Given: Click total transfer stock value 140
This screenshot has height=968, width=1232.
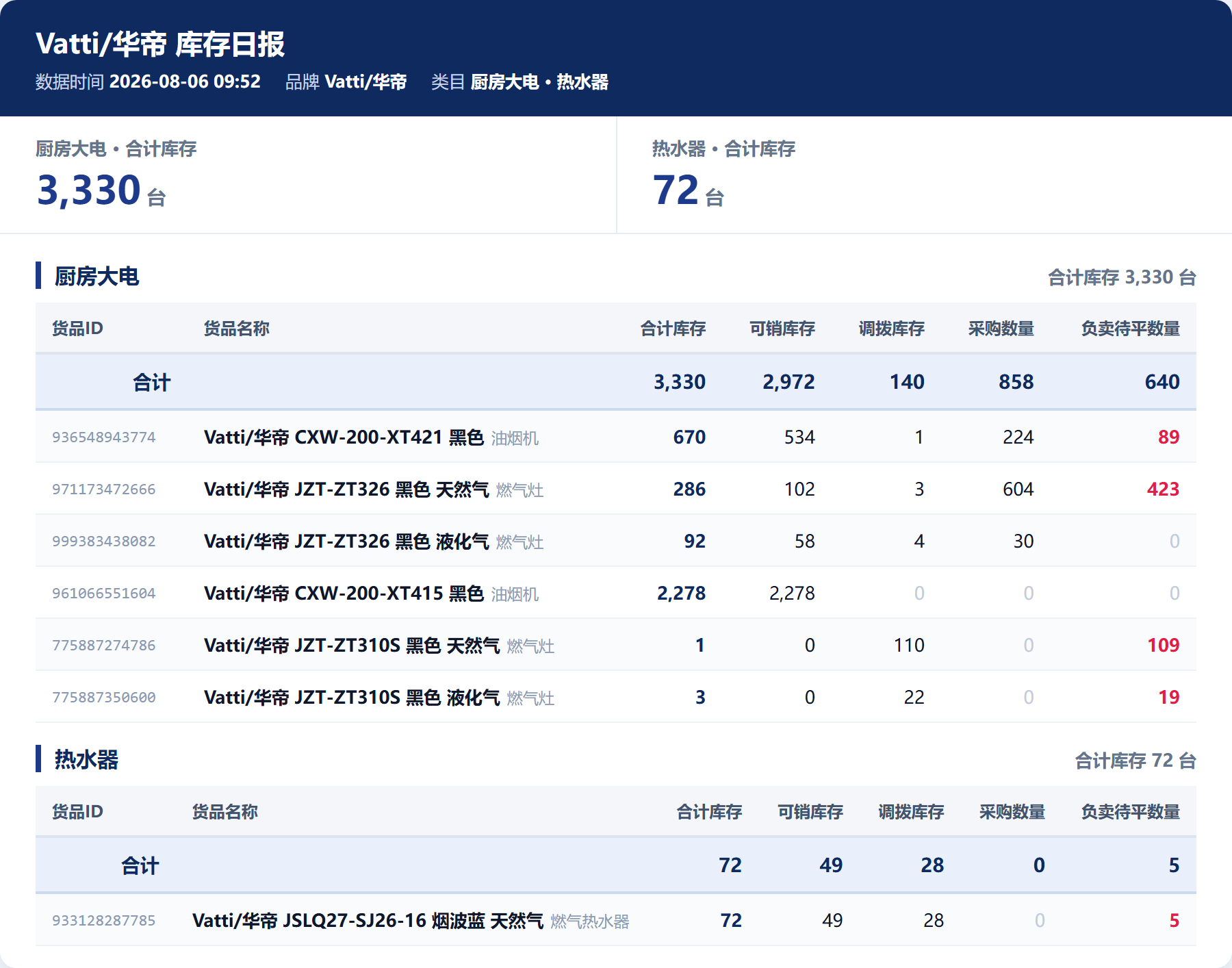Looking at the screenshot, I should pos(907,382).
